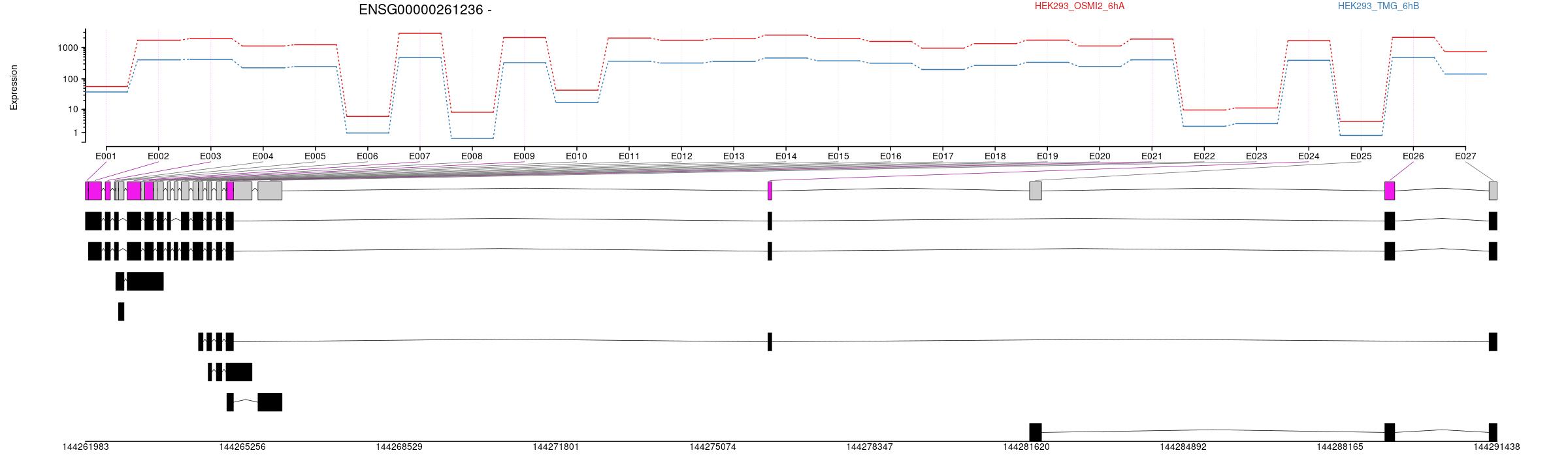This screenshot has width=1568, height=457.
Task: Click exon label E006
Action: click(367, 157)
